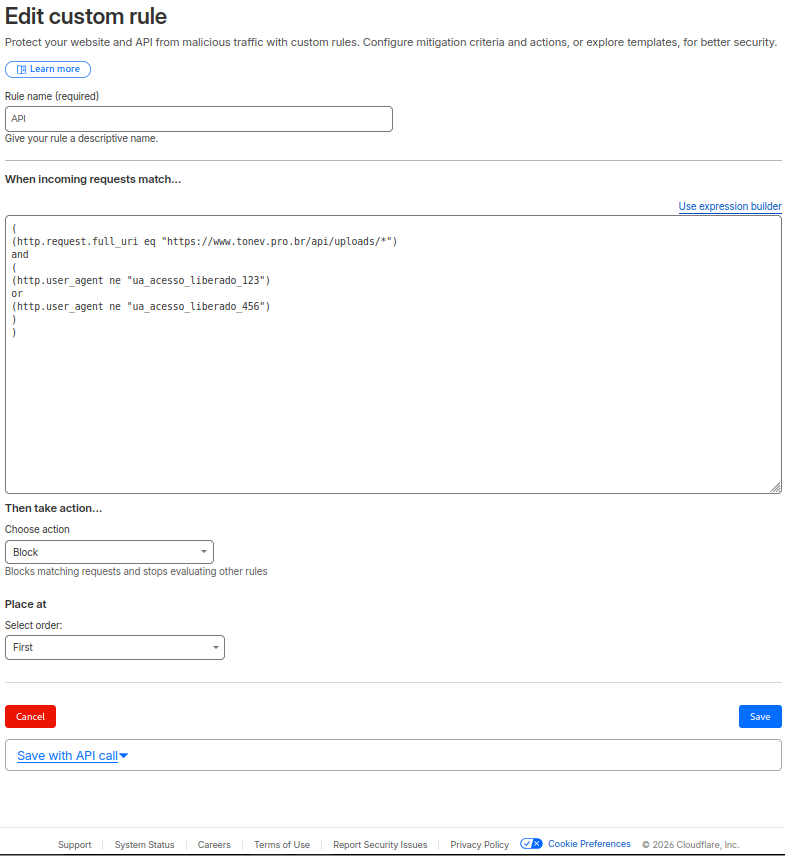This screenshot has width=785, height=856.
Task: Open Cookie Preferences text link
Action: tap(589, 844)
